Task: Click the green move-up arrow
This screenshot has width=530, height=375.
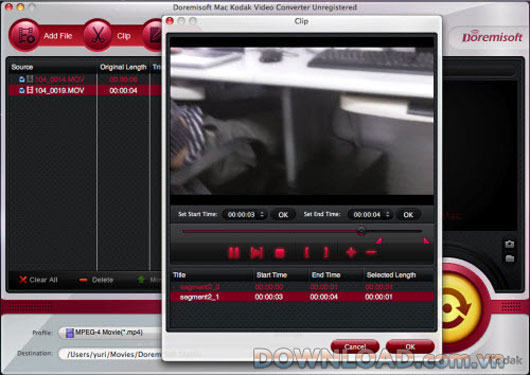Action: coord(141,280)
